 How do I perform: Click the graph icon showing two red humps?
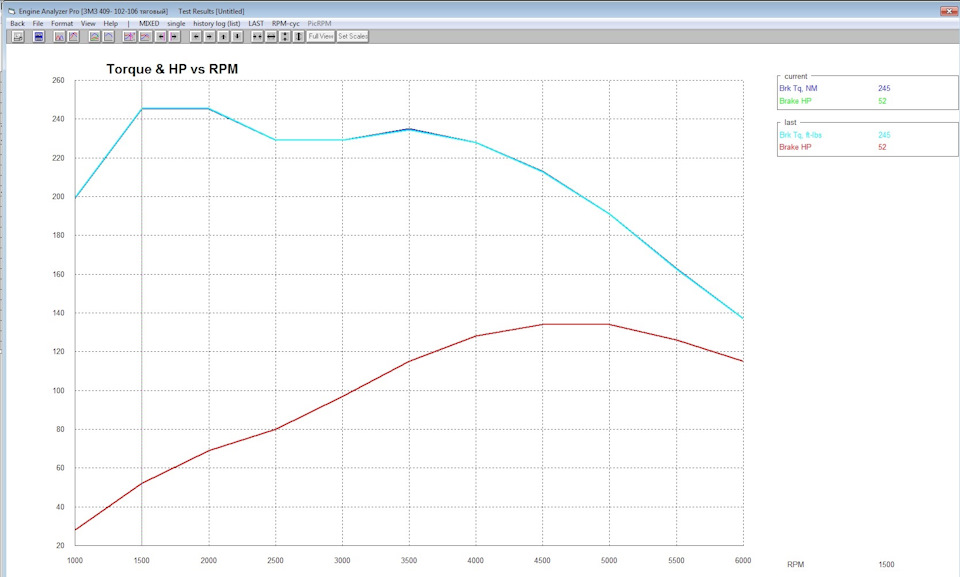pos(59,37)
